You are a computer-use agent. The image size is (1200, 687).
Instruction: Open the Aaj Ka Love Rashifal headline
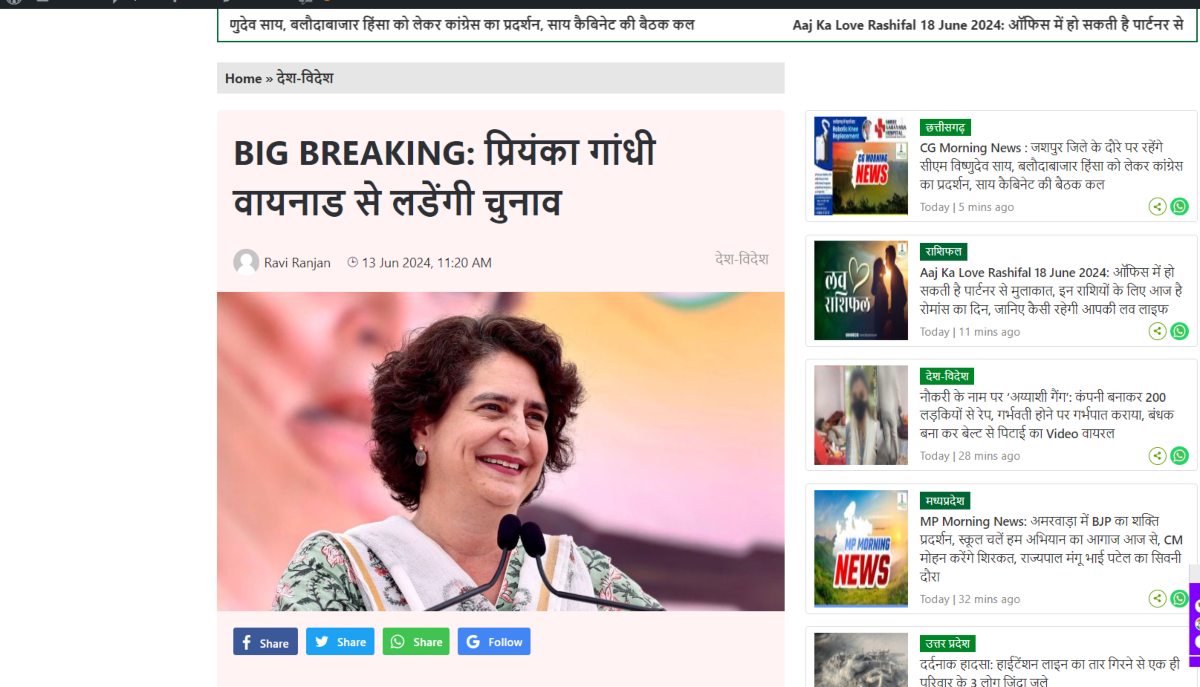pos(1047,290)
